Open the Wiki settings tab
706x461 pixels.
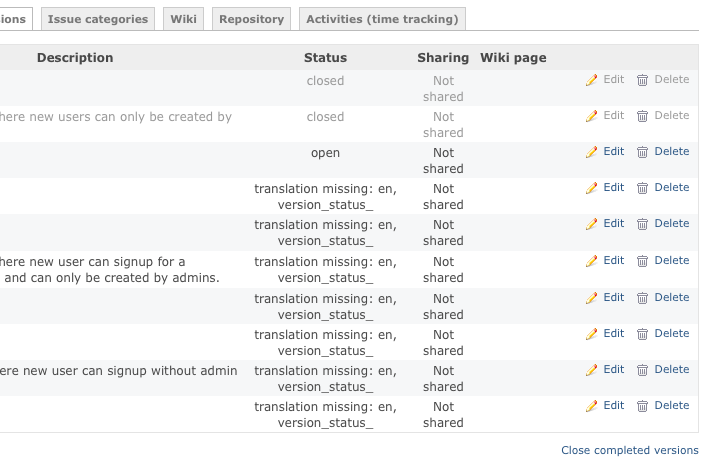pos(183,19)
